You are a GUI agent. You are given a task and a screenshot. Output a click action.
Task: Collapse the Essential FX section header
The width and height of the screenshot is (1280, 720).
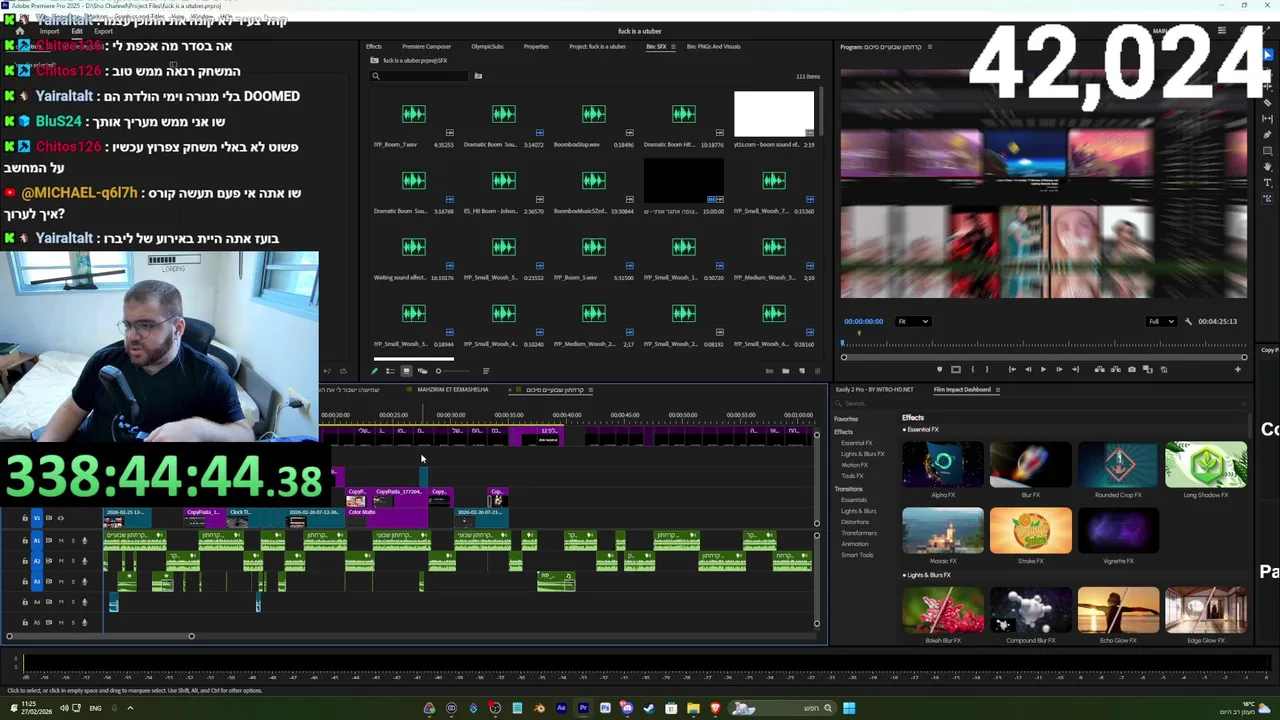(920, 430)
